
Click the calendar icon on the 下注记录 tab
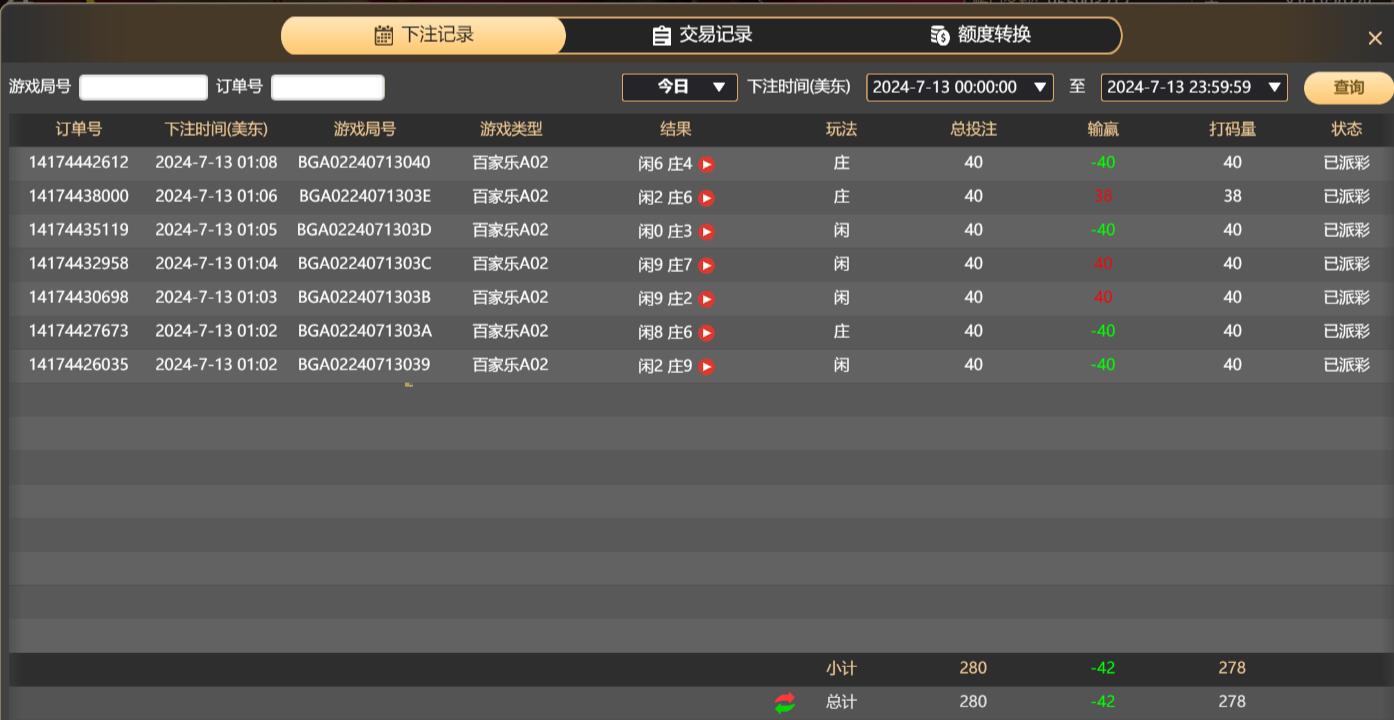(x=385, y=35)
